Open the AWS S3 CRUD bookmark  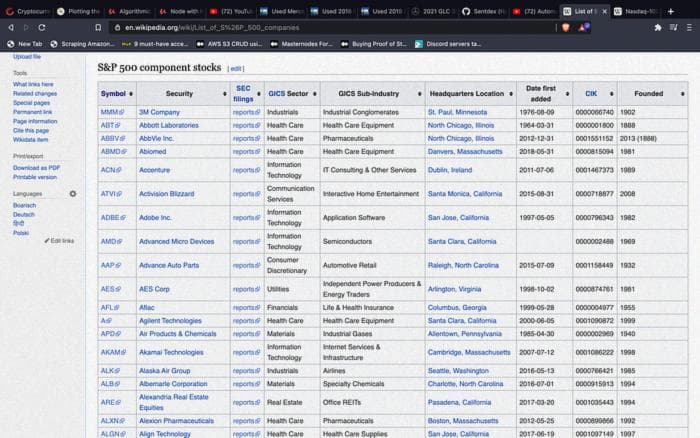[x=229, y=44]
